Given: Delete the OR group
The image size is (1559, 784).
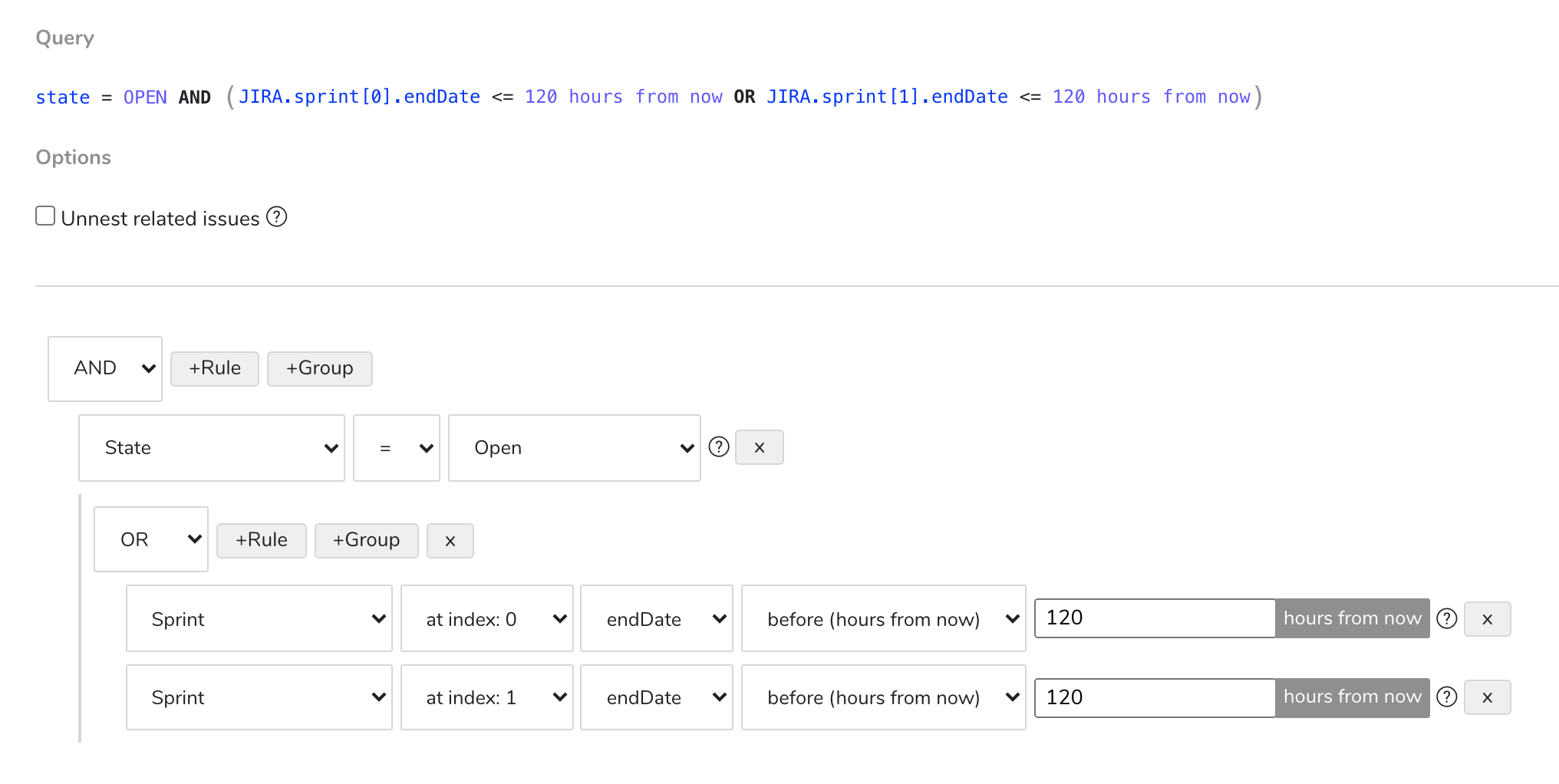Looking at the screenshot, I should pyautogui.click(x=450, y=541).
